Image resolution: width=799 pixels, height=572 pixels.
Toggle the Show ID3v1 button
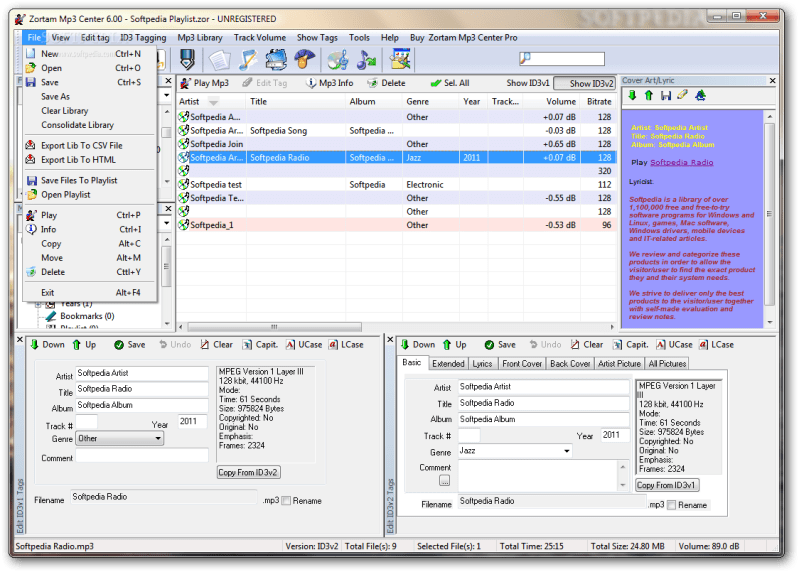pyautogui.click(x=528, y=83)
